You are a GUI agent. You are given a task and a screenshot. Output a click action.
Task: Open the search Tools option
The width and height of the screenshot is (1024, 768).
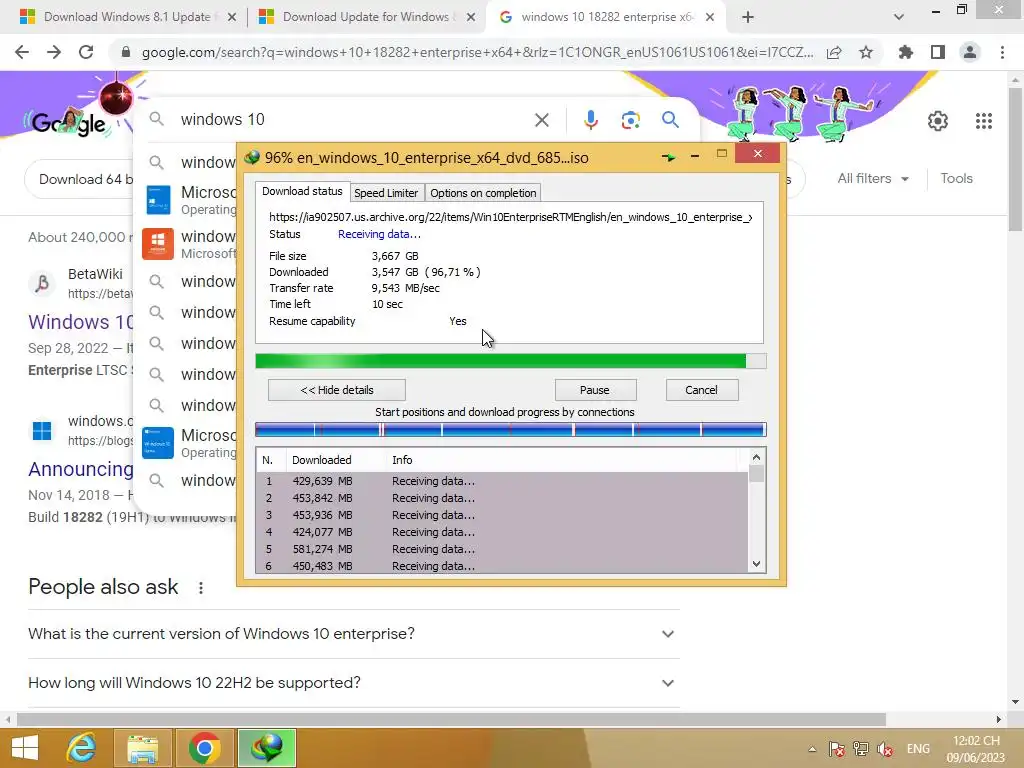(956, 178)
